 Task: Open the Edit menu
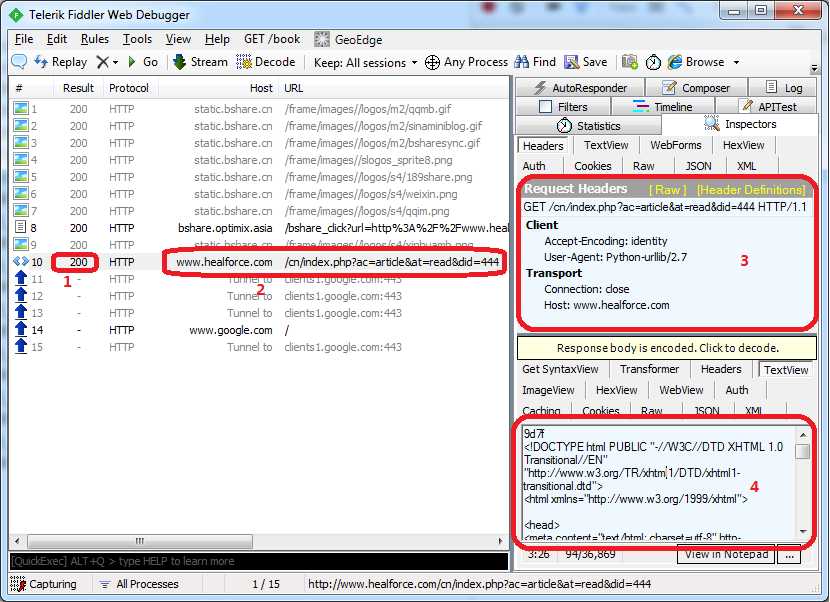coord(57,39)
